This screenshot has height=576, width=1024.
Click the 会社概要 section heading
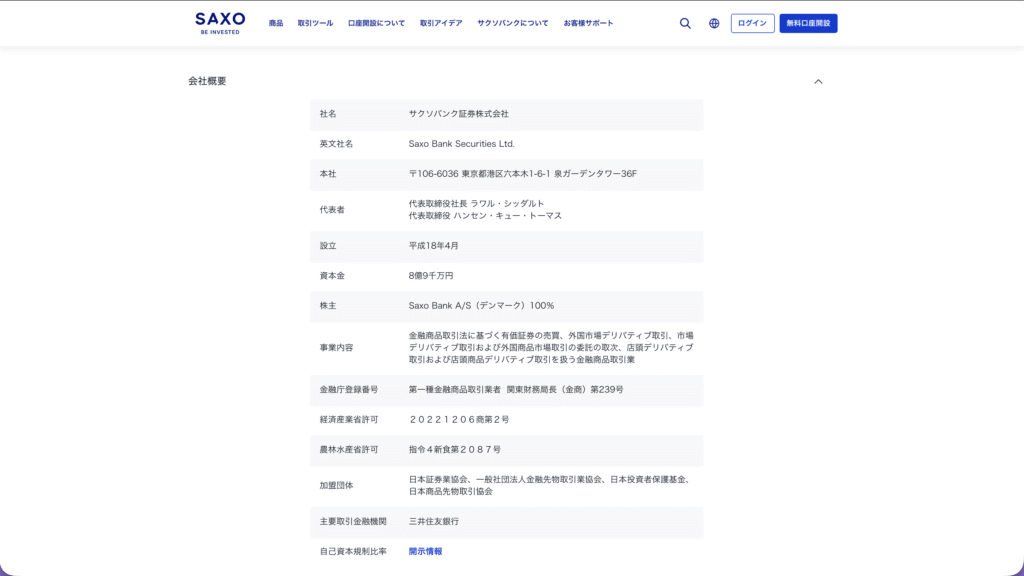pos(207,81)
